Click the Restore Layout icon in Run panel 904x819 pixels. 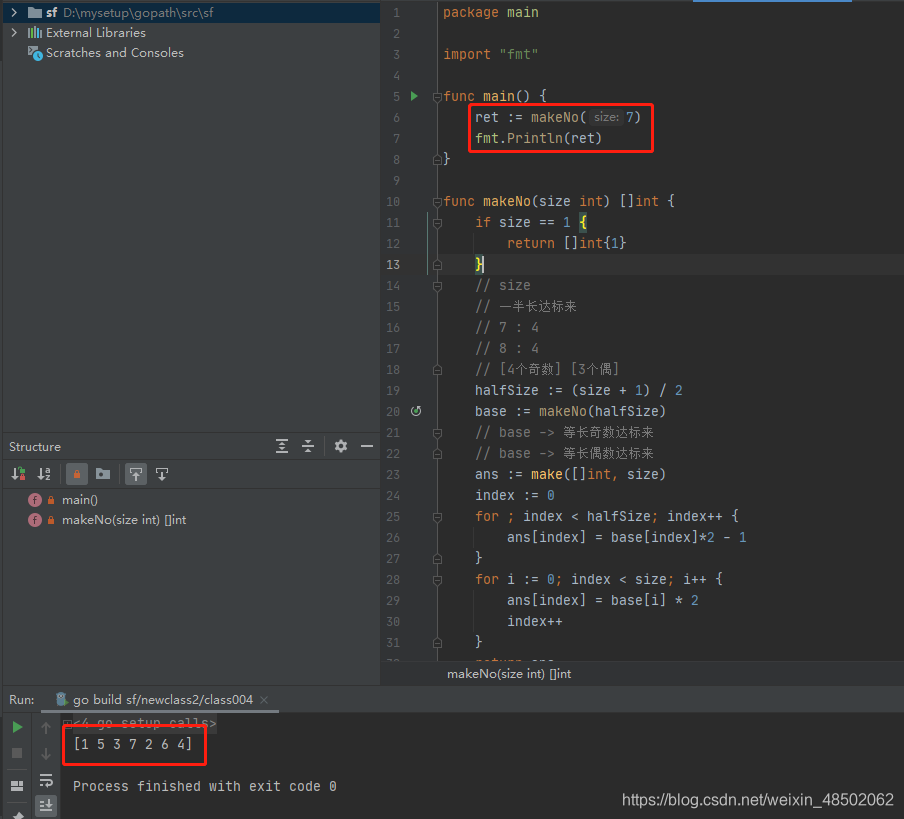tap(17, 786)
